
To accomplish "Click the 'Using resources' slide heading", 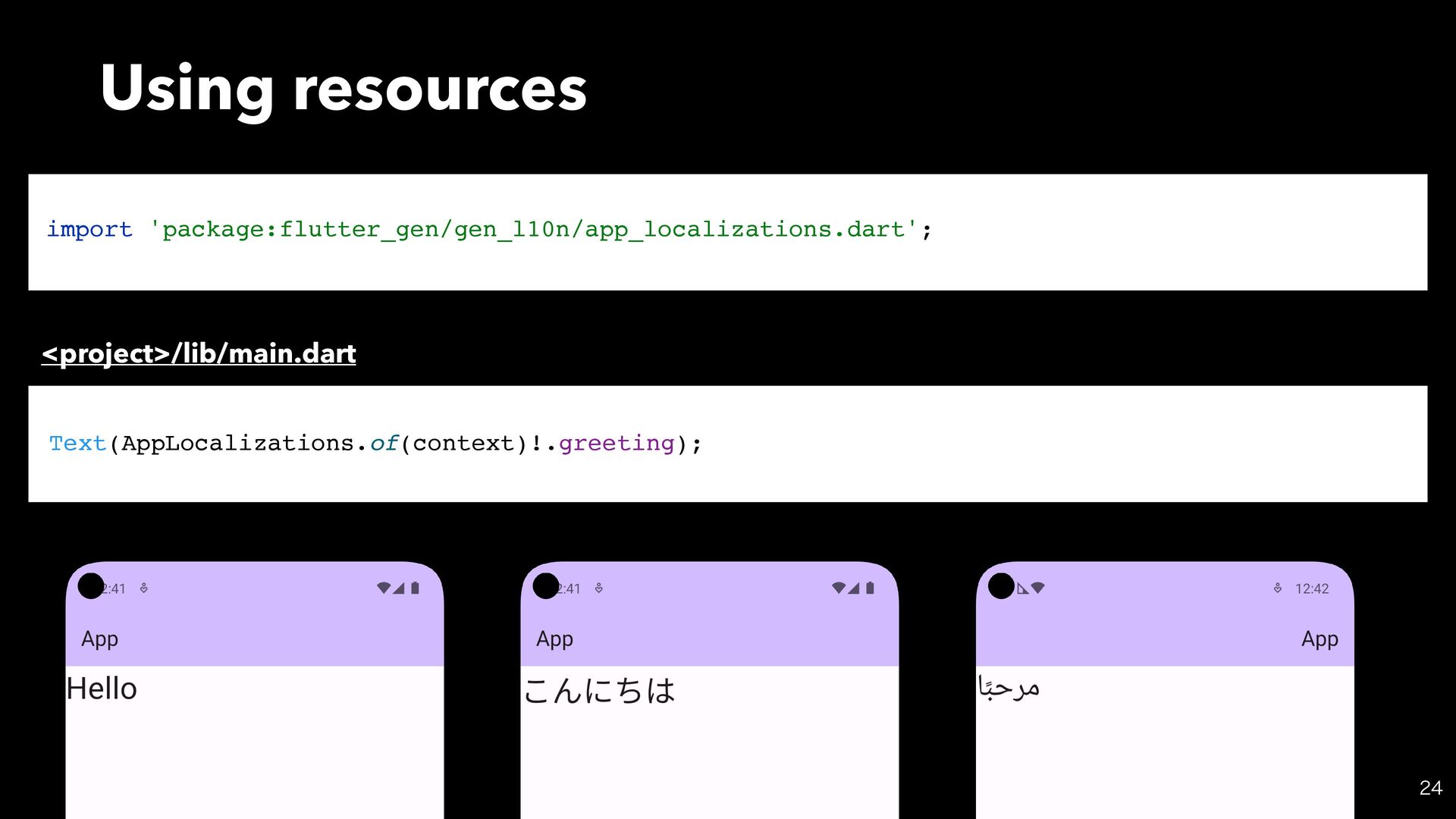I will [344, 89].
